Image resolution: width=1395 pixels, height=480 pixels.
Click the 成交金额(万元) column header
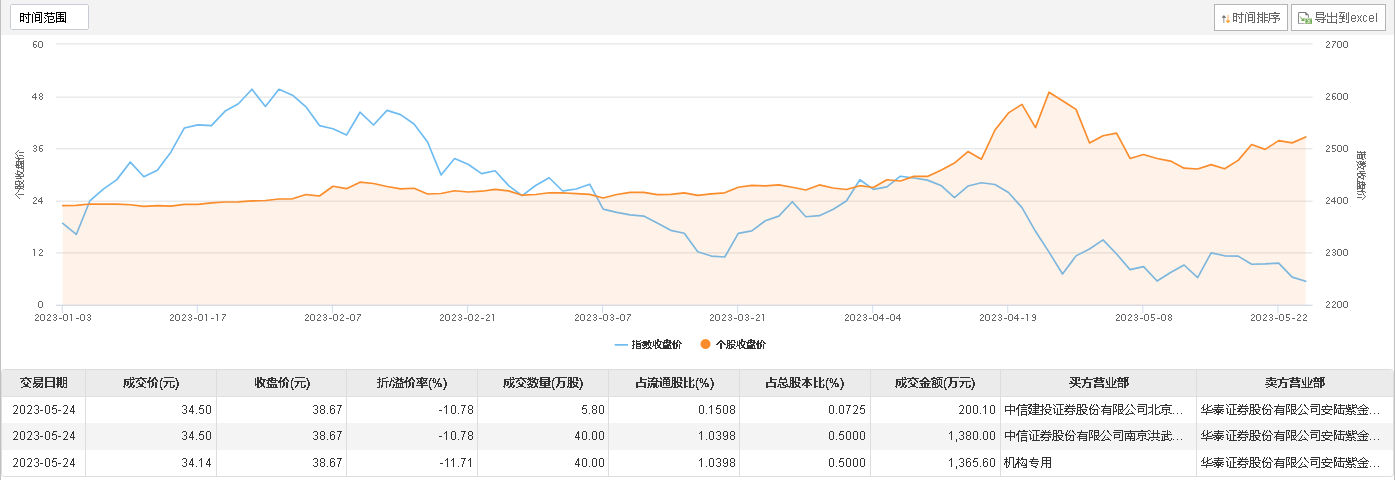click(935, 383)
